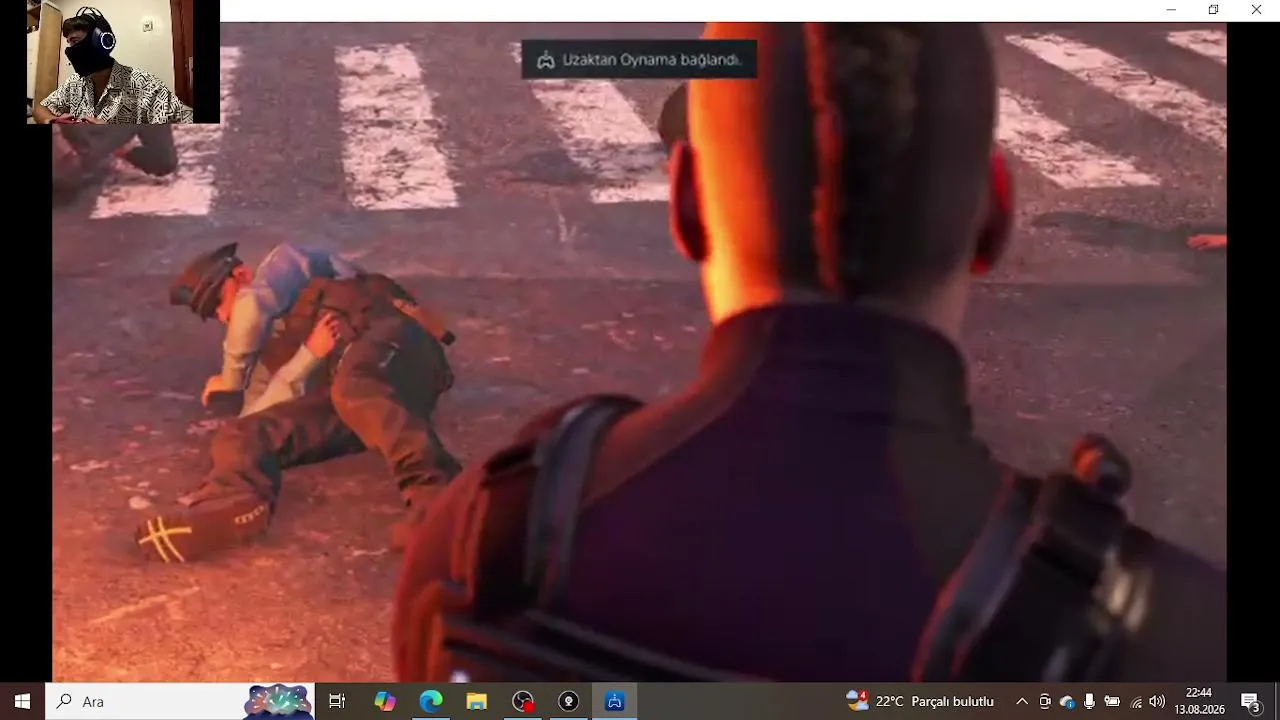Click the webcam overlay thumbnail
Viewport: 1280px width, 720px height.
[123, 62]
